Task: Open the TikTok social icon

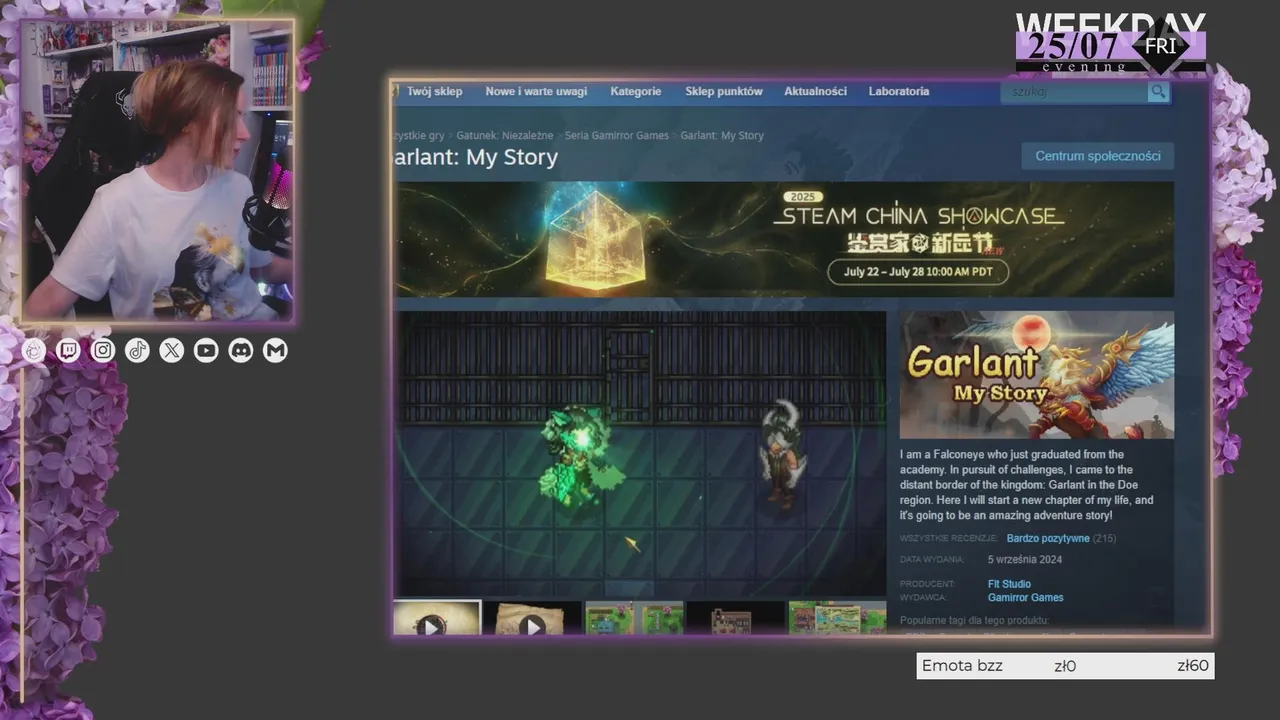Action: pyautogui.click(x=137, y=350)
